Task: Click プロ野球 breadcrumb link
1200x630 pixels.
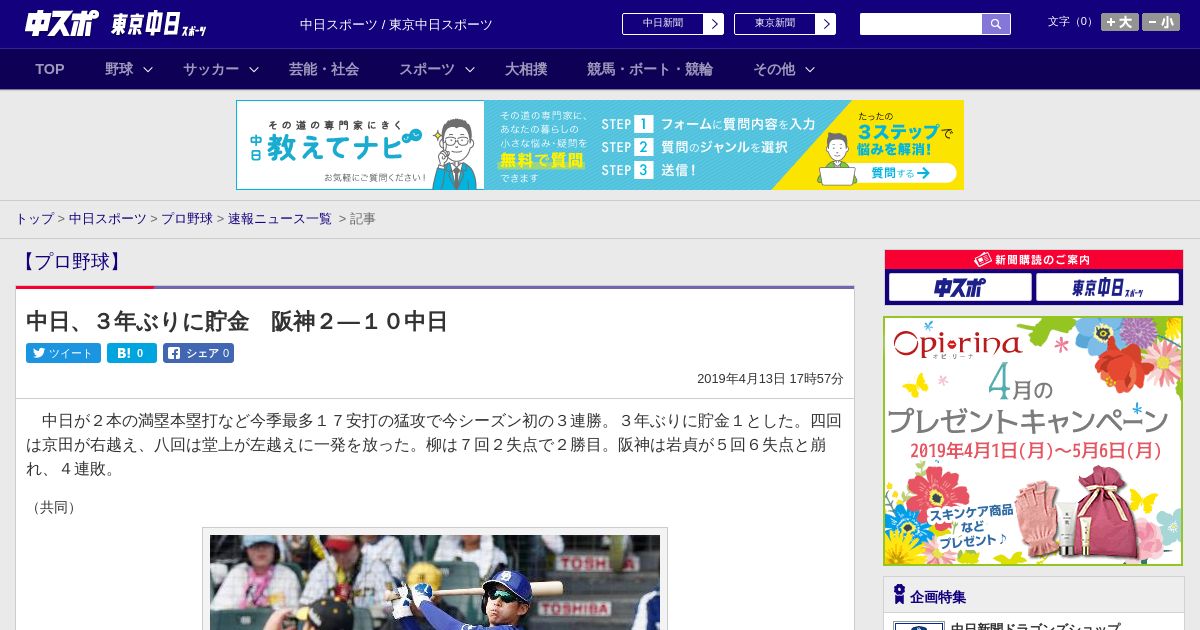Action: (x=187, y=218)
